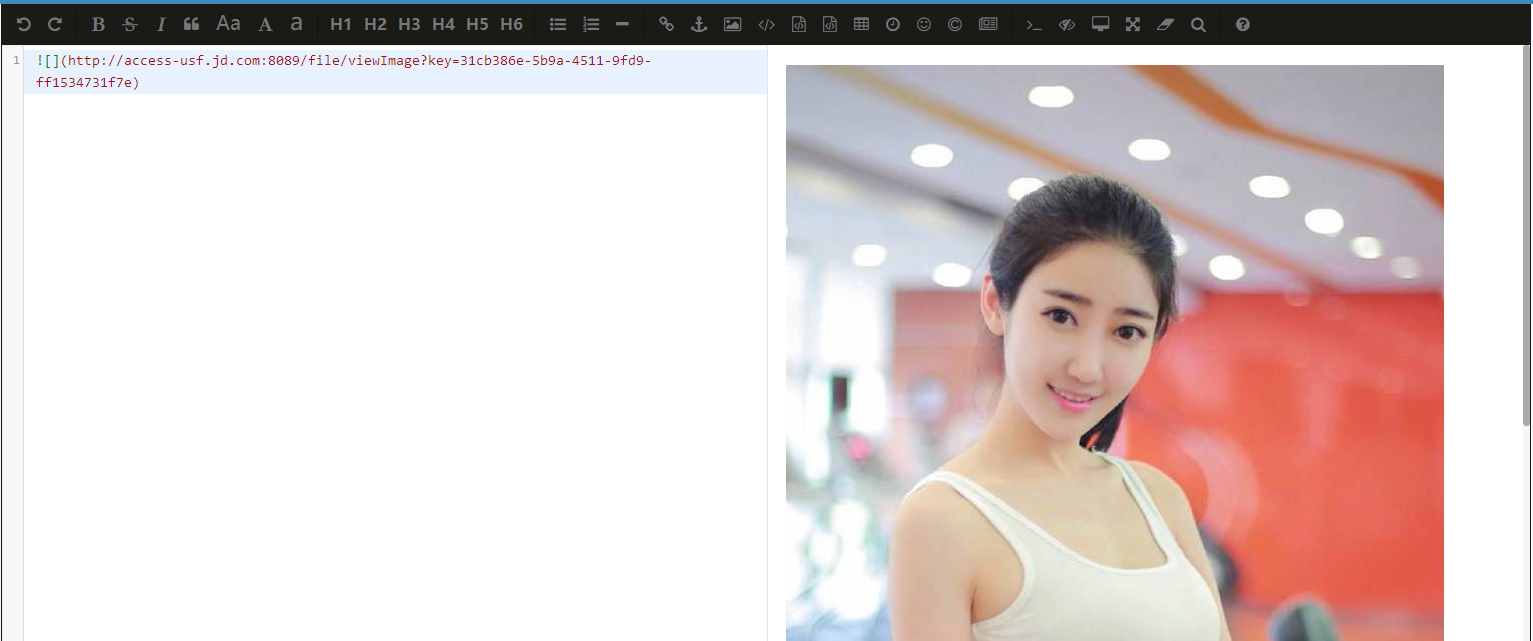Toggle live preview watch with the eye-slash icon
The width and height of the screenshot is (1533, 641).
(x=1067, y=24)
